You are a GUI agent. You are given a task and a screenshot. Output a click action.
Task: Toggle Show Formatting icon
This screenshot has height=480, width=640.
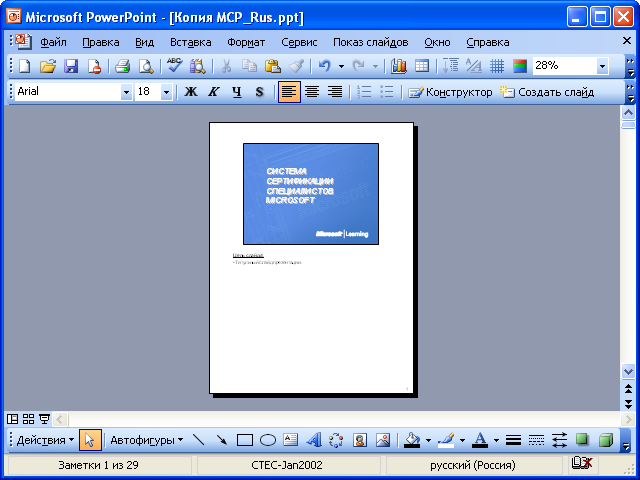(473, 66)
